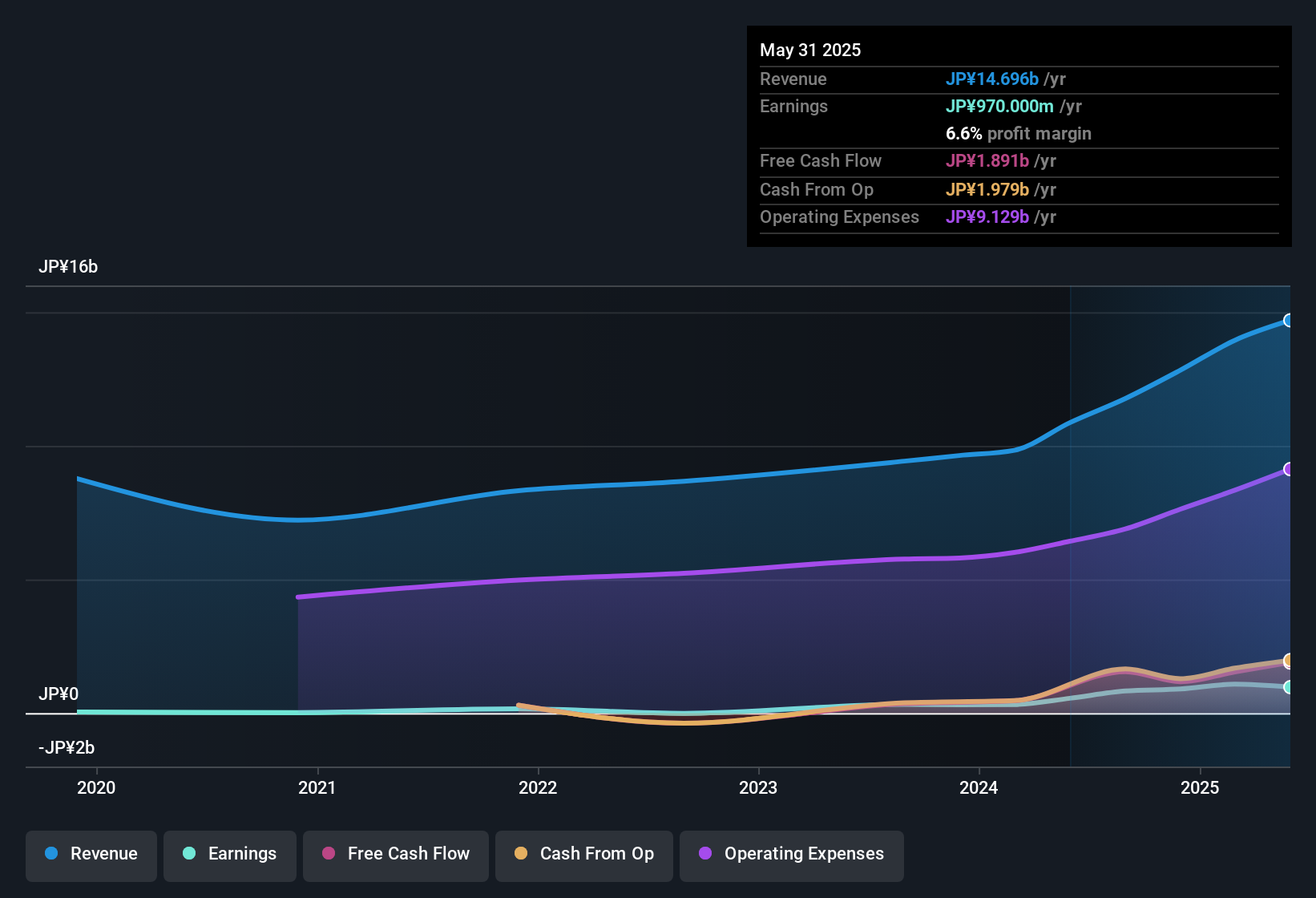Click the 2020 x-axis label
Viewport: 1316px width, 898px height.
pyautogui.click(x=96, y=788)
